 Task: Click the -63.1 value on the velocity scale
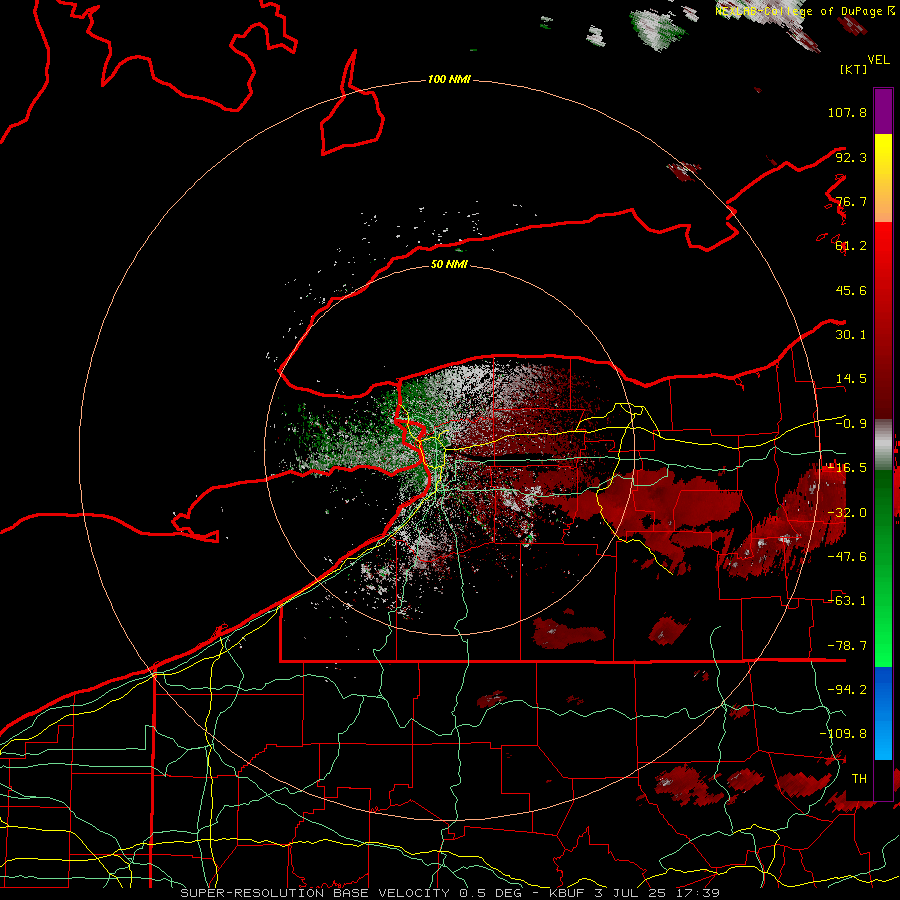pos(847,601)
